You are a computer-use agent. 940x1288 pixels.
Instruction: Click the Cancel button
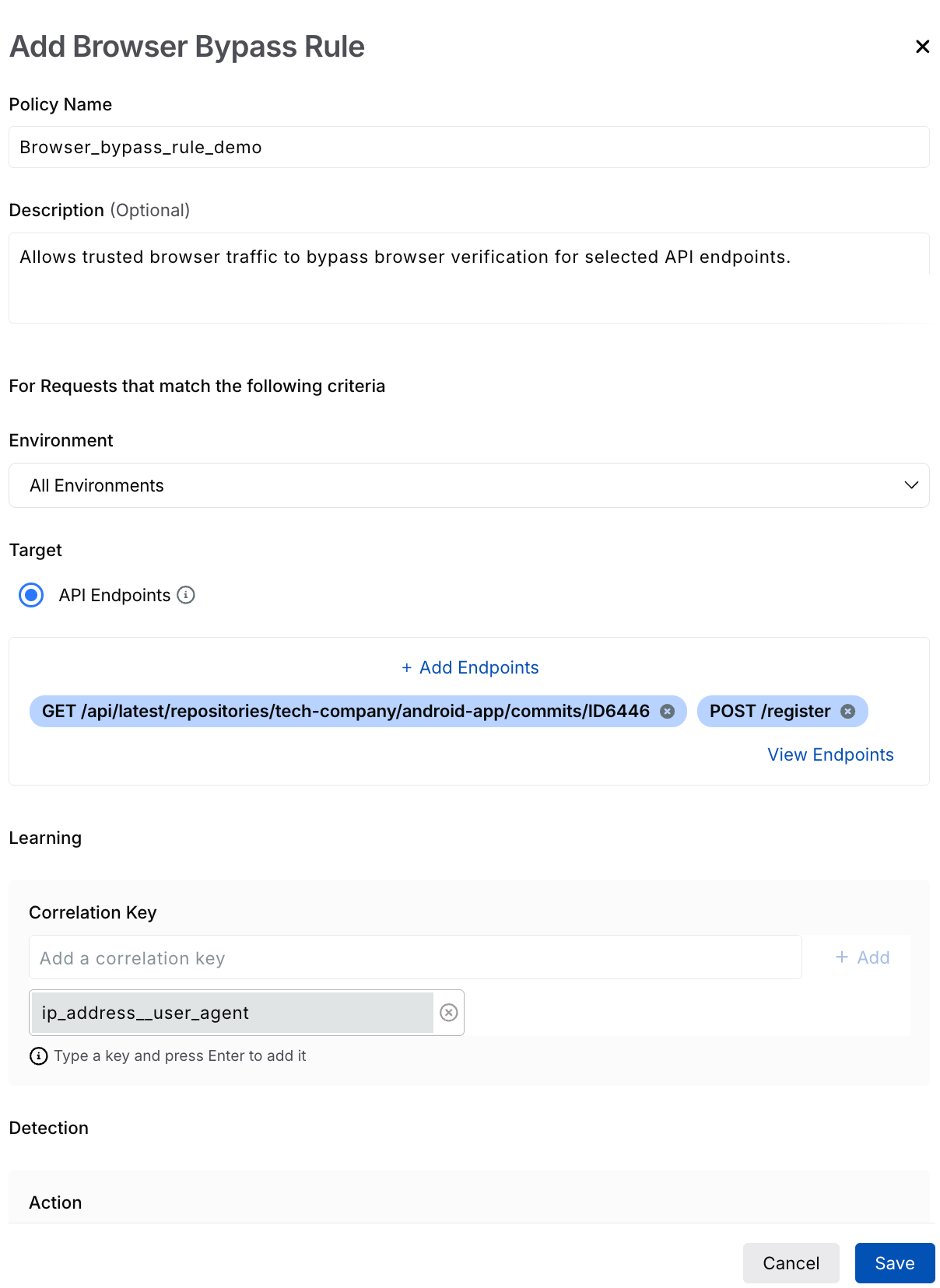tap(791, 1263)
